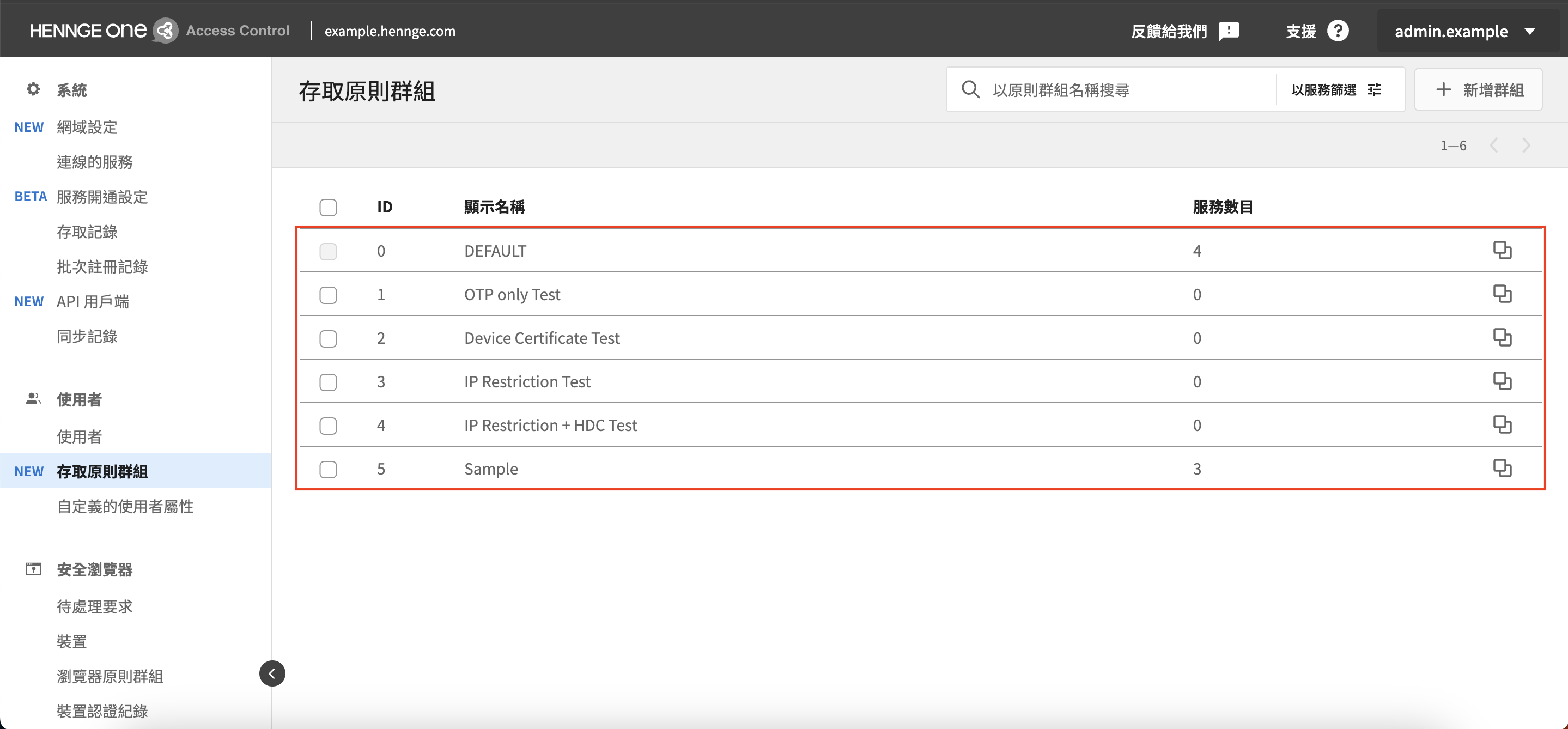
Task: Click the Access Control title
Action: click(x=238, y=31)
